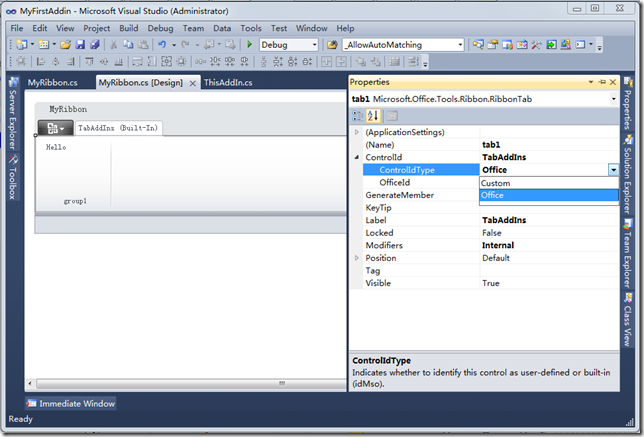
Task: Open the Properties panel window position menu arrow
Action: click(591, 82)
